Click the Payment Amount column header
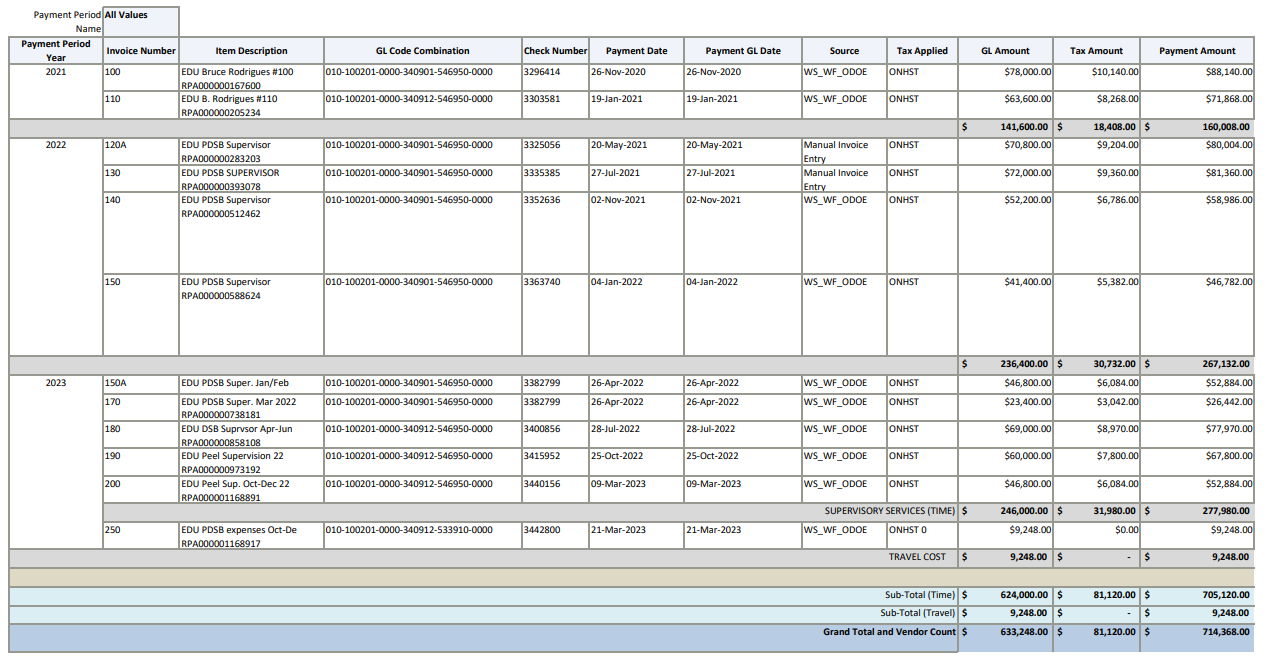 pyautogui.click(x=1197, y=51)
